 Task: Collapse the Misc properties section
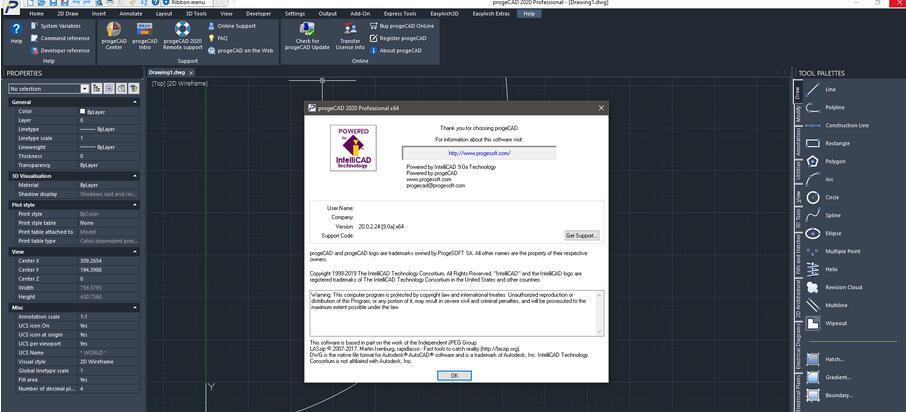coord(135,308)
